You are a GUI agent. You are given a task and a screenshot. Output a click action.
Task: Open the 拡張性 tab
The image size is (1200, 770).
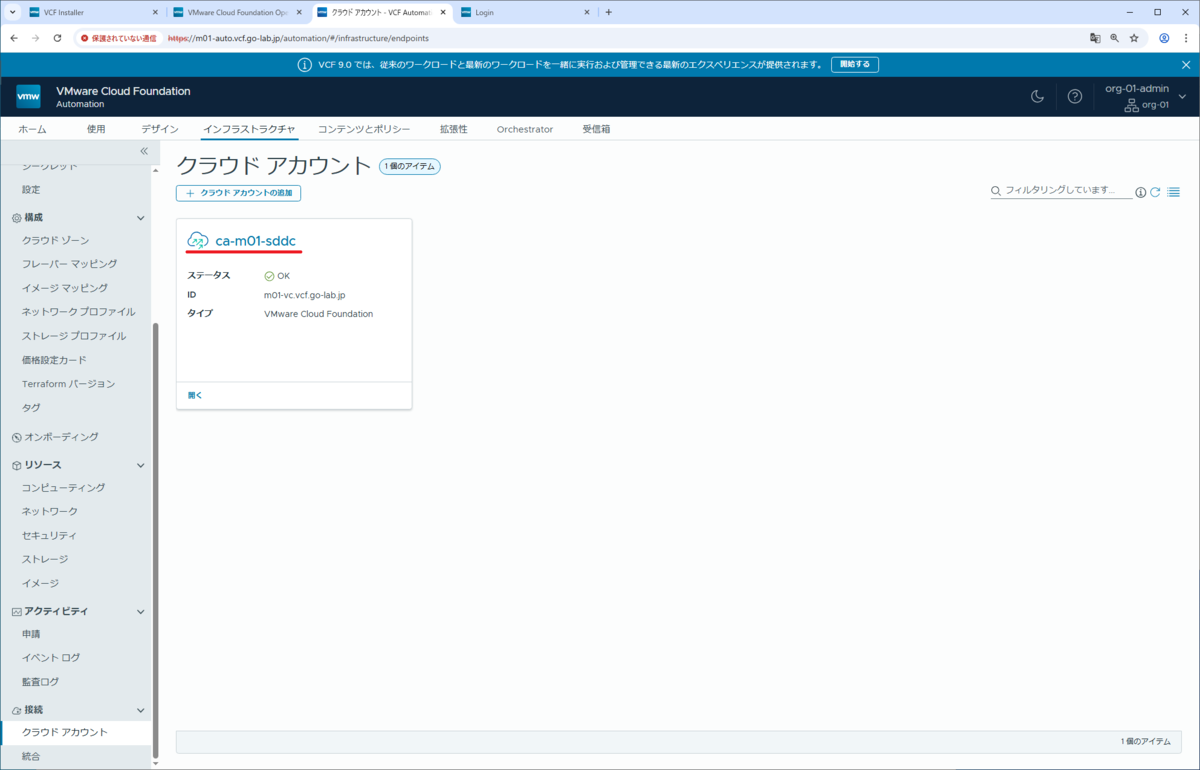point(453,129)
